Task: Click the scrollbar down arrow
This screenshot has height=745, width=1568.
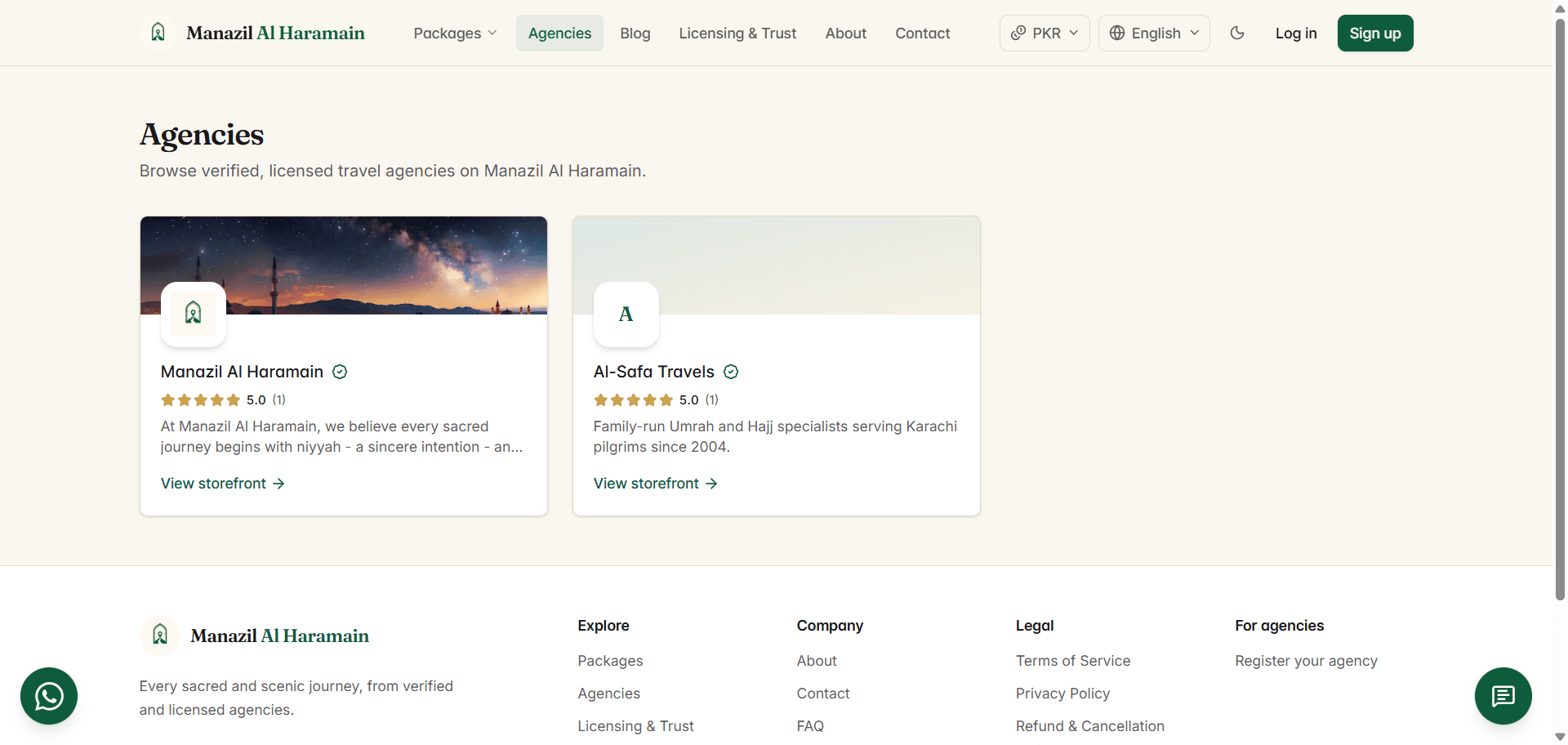Action: [1560, 737]
